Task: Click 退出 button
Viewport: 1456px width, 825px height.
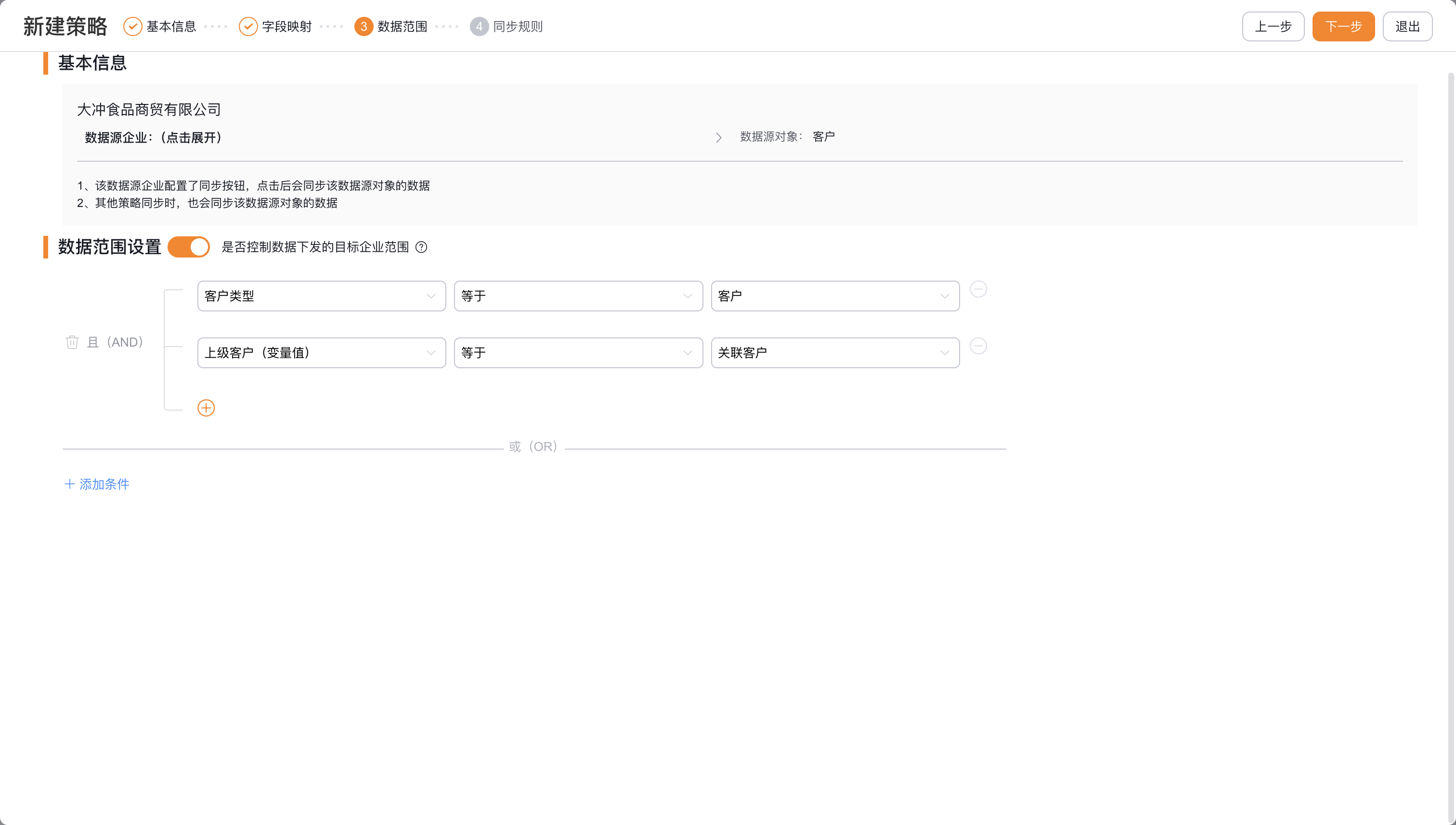Action: click(1407, 26)
